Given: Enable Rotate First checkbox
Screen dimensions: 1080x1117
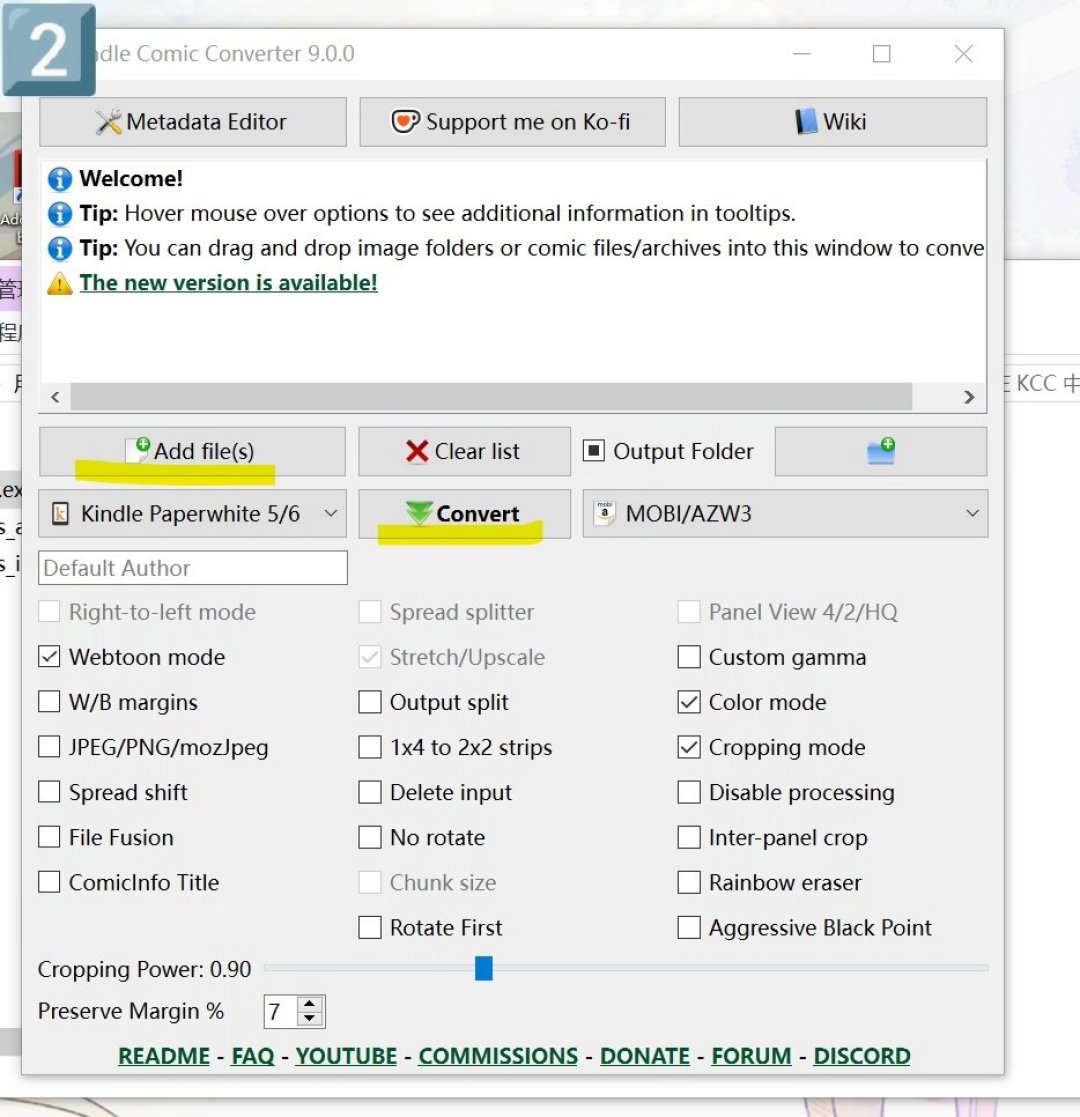Looking at the screenshot, I should (x=370, y=928).
